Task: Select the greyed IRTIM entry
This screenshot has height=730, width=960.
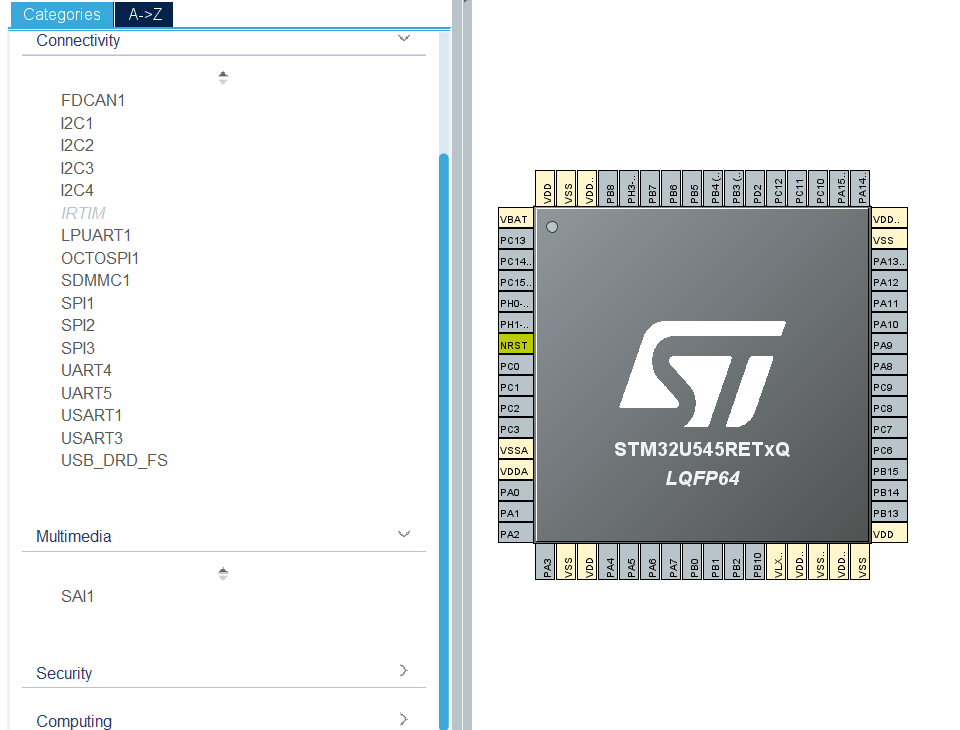Action: point(83,213)
